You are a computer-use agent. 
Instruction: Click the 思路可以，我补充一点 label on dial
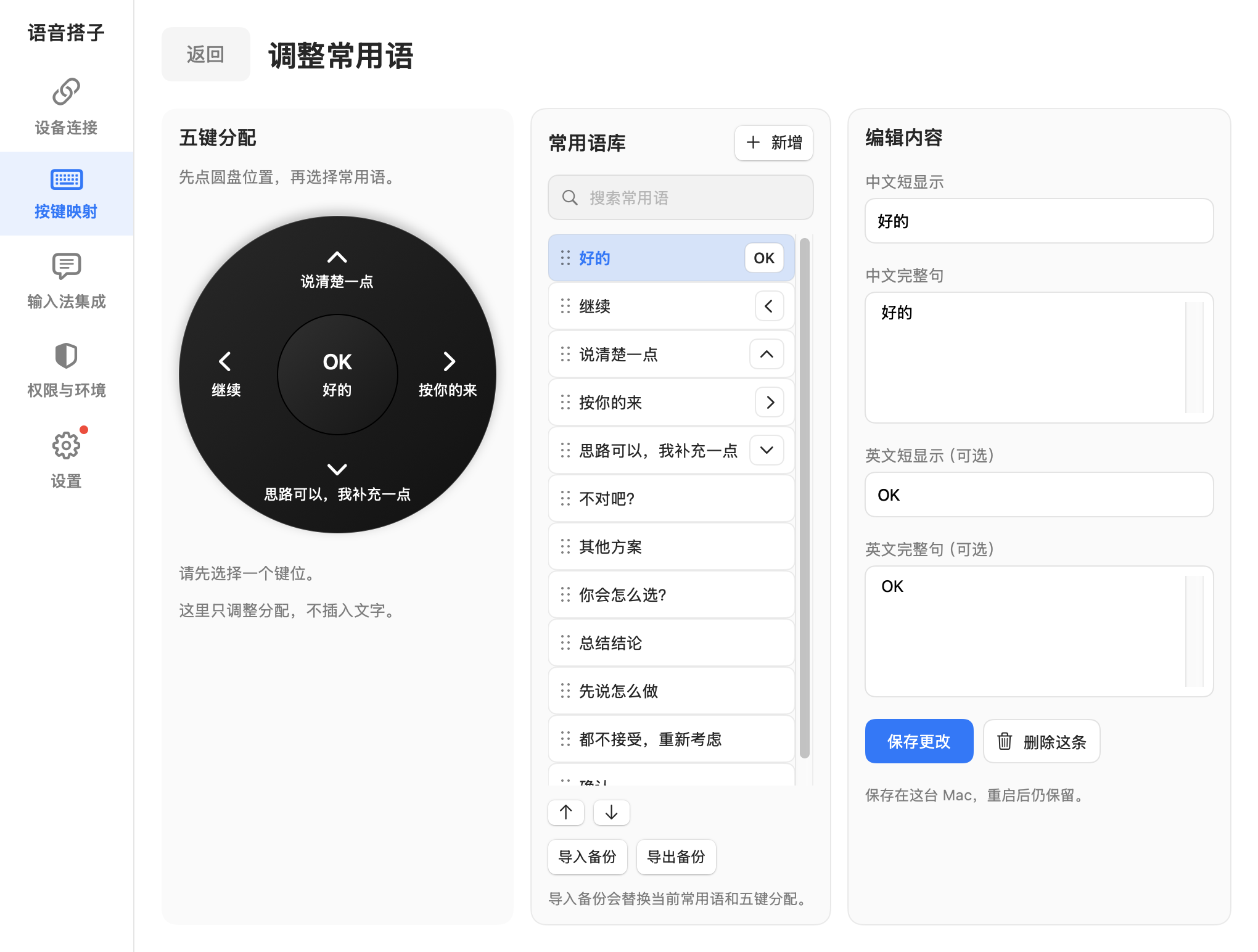[337, 494]
